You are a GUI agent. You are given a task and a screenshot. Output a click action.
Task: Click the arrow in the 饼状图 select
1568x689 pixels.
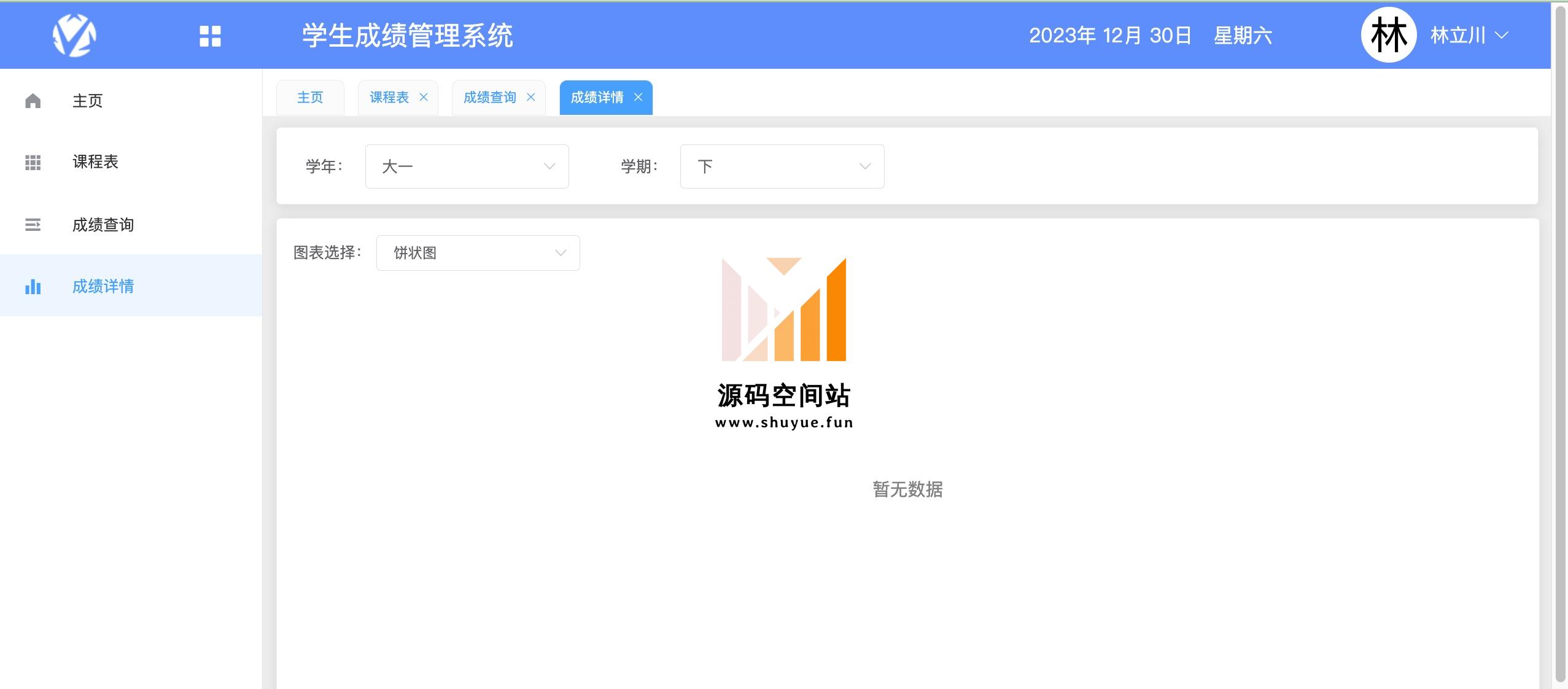pyautogui.click(x=561, y=253)
